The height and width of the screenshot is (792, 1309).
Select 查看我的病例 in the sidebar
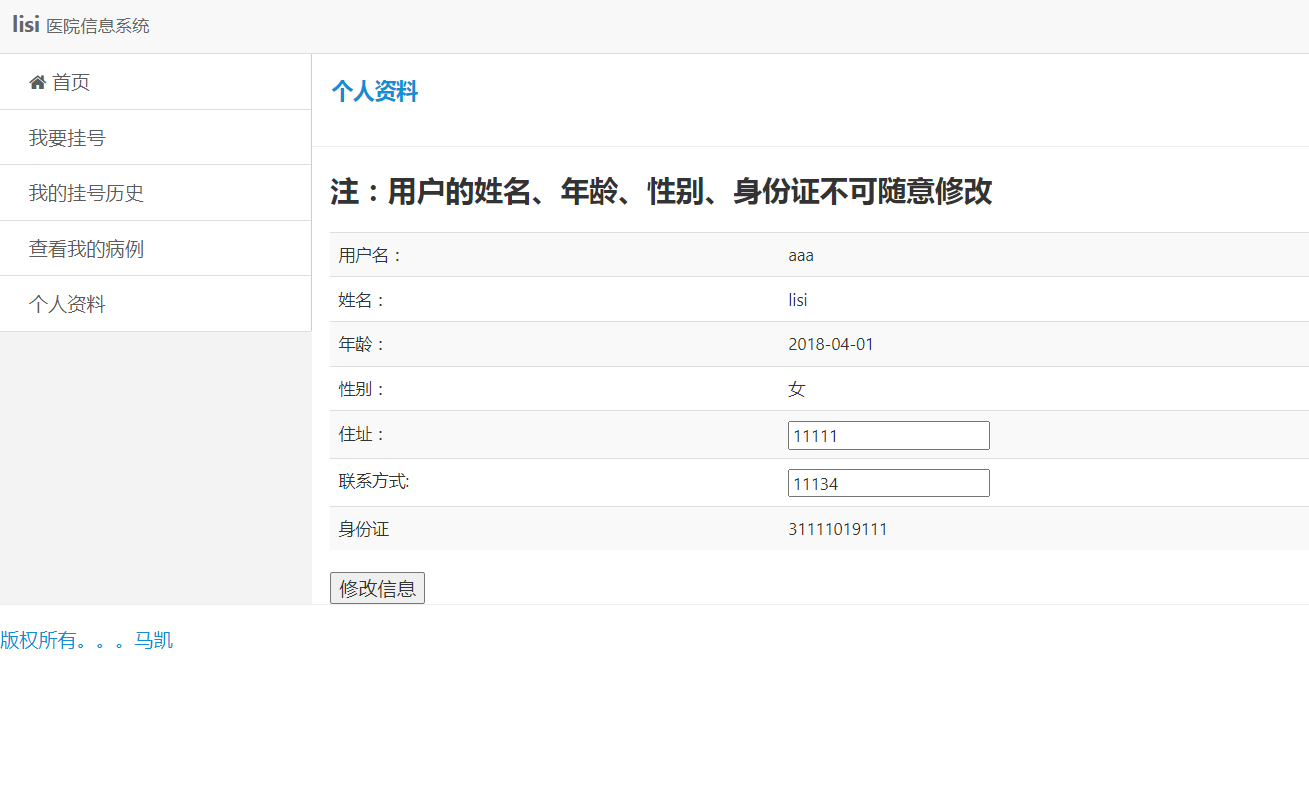point(155,249)
